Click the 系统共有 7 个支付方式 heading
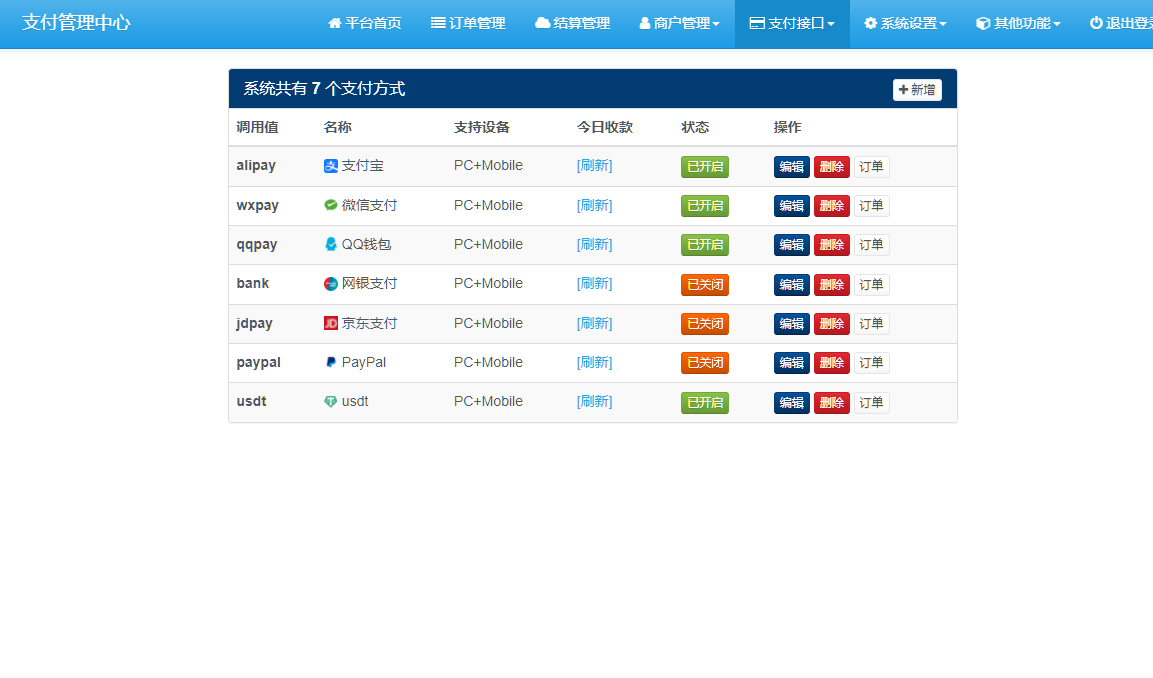The image size is (1153, 678). tap(324, 89)
